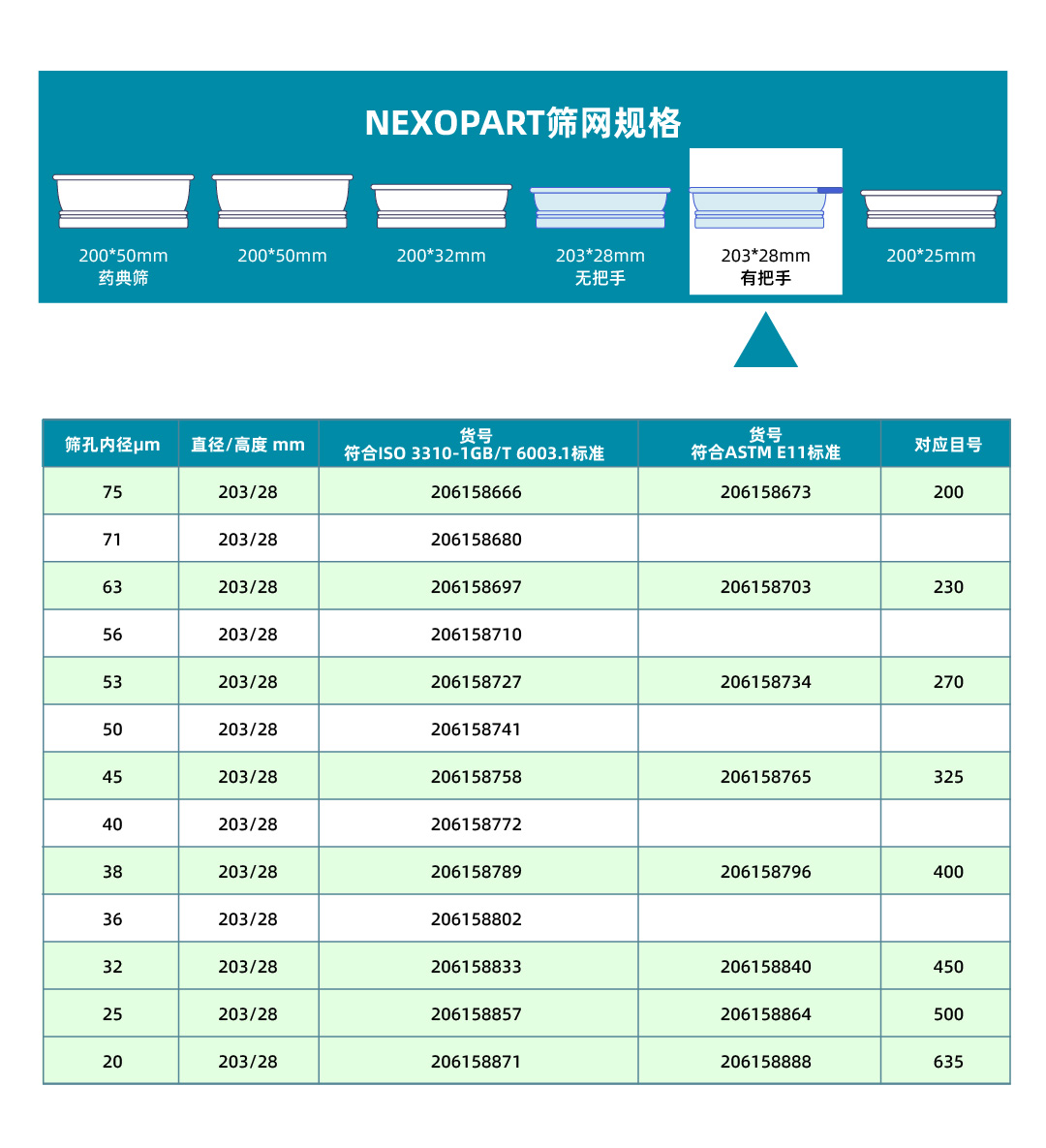Select aperture cell 38
Image resolution: width=1046 pixels, height=1148 pixels.
(x=112, y=872)
